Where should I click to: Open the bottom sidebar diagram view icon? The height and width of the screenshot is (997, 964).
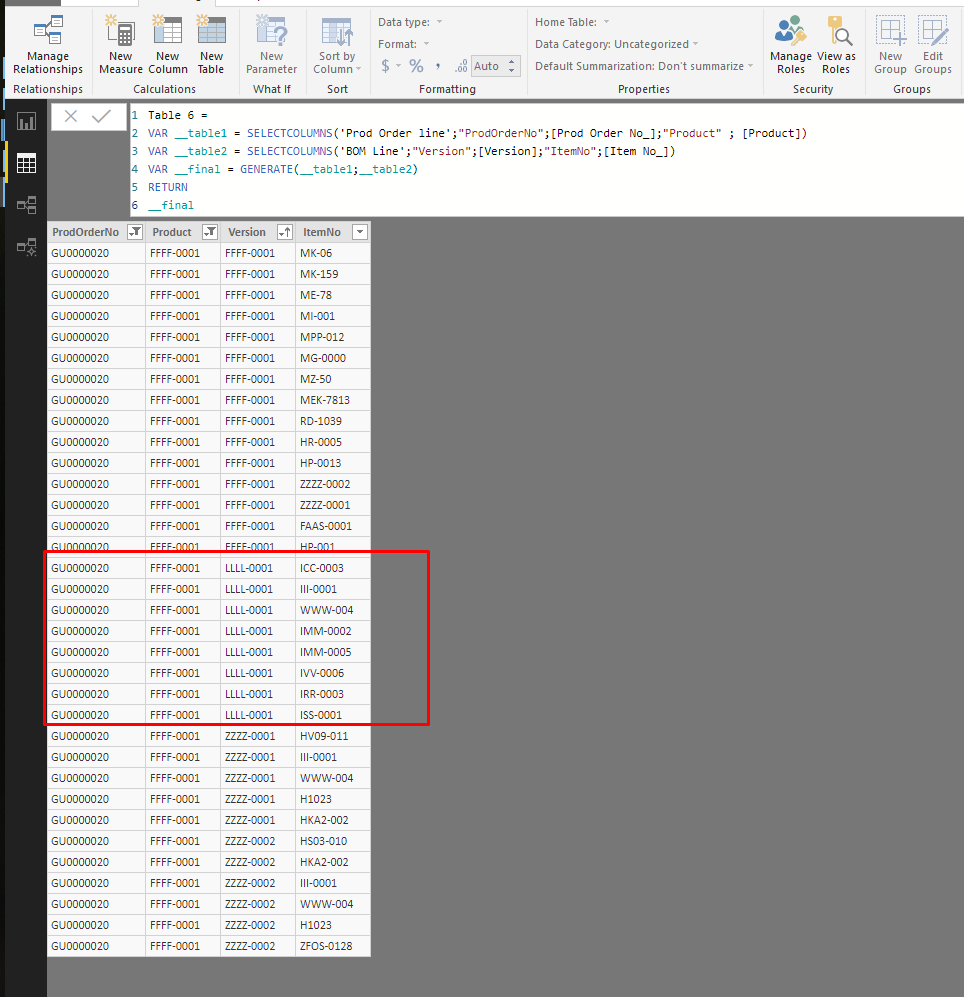pyautogui.click(x=26, y=247)
